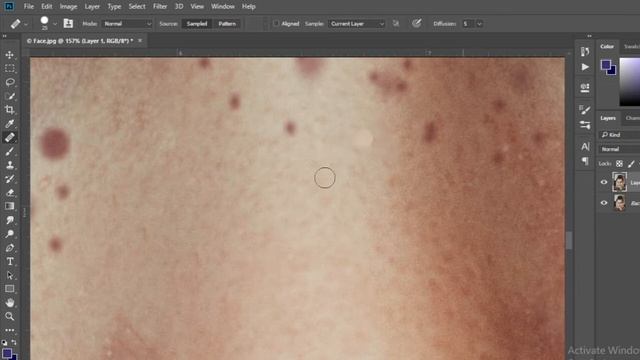Viewport: 640px width, 360px height.
Task: Hide the Background layer eye icon
Action: click(x=604, y=203)
